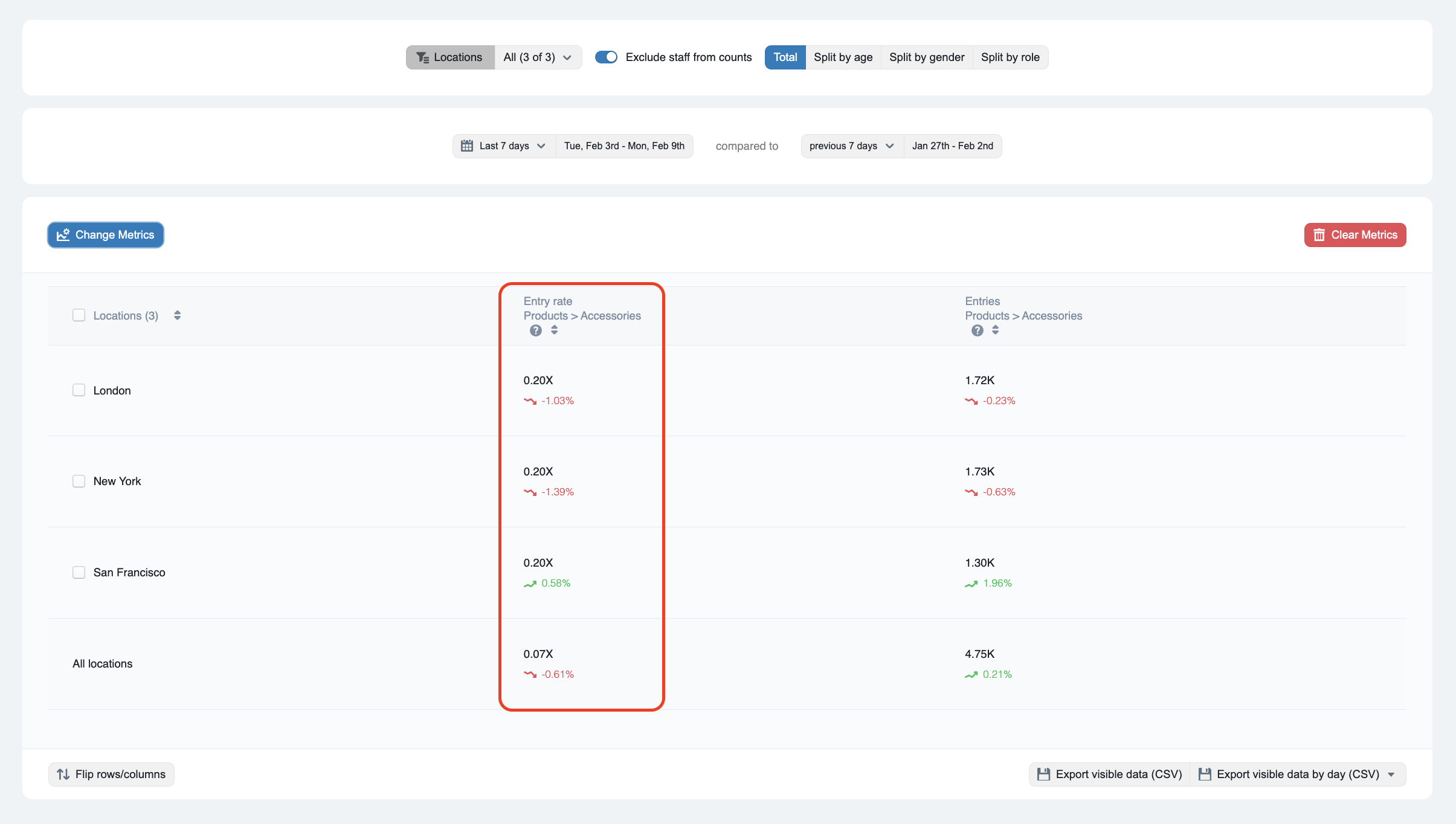
Task: Click the Entry rate help question-mark icon
Action: point(535,330)
